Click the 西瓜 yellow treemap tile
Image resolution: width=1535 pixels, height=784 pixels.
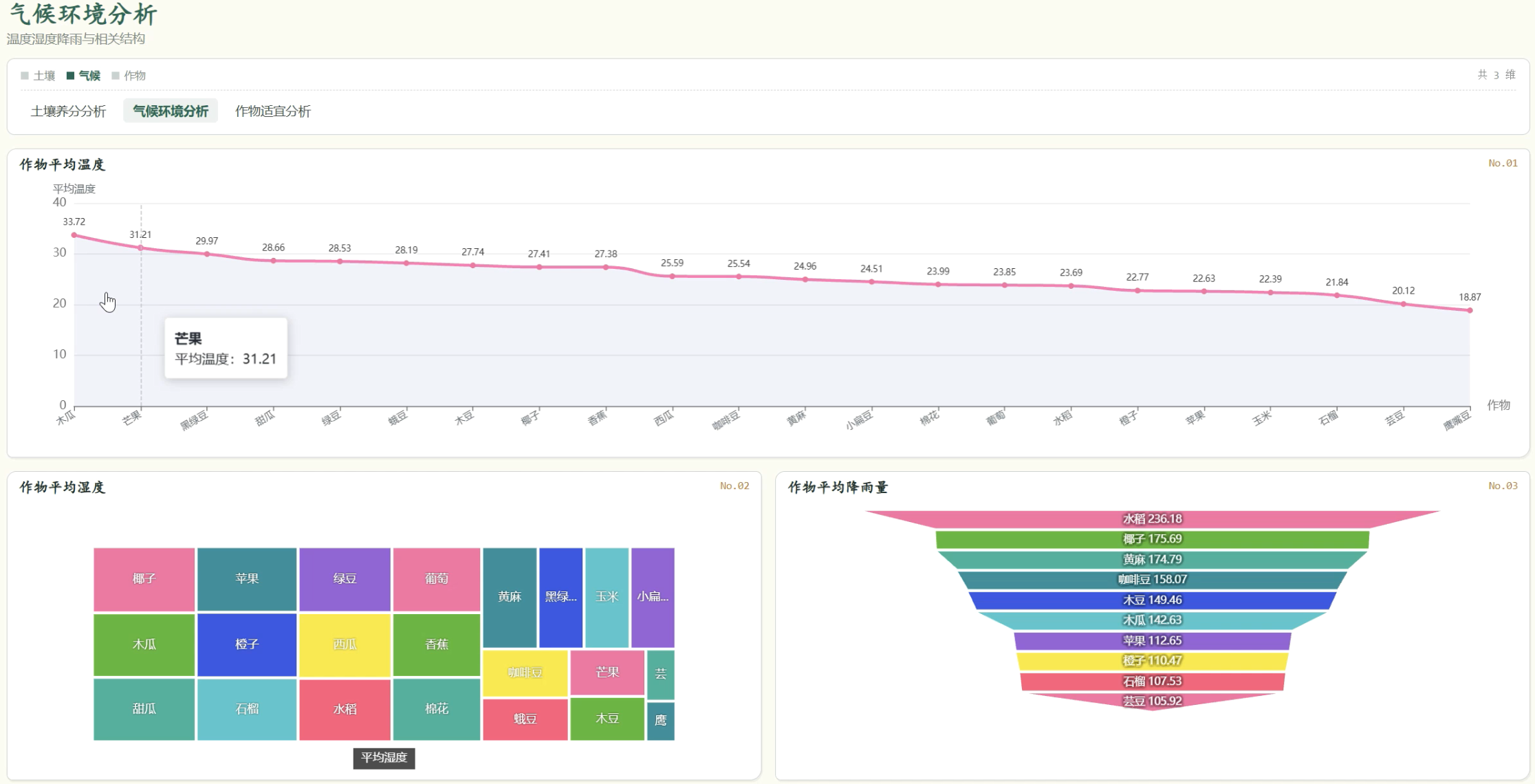tap(345, 644)
